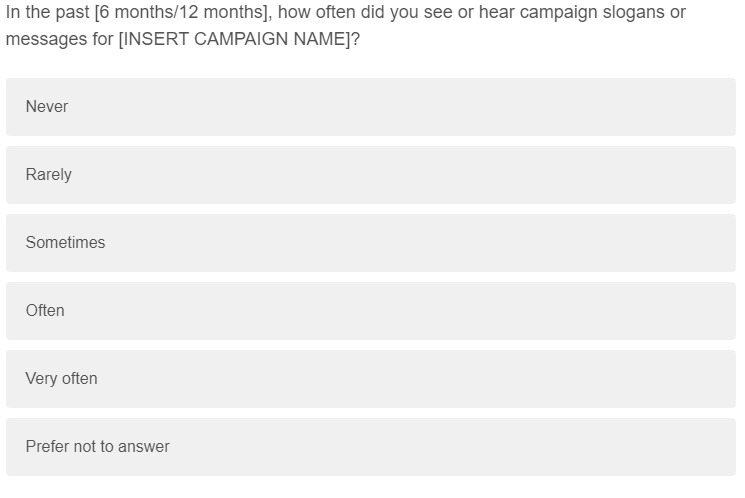745x498 pixels.
Task: Click the "Sometimes" label text
Action: [x=65, y=243]
